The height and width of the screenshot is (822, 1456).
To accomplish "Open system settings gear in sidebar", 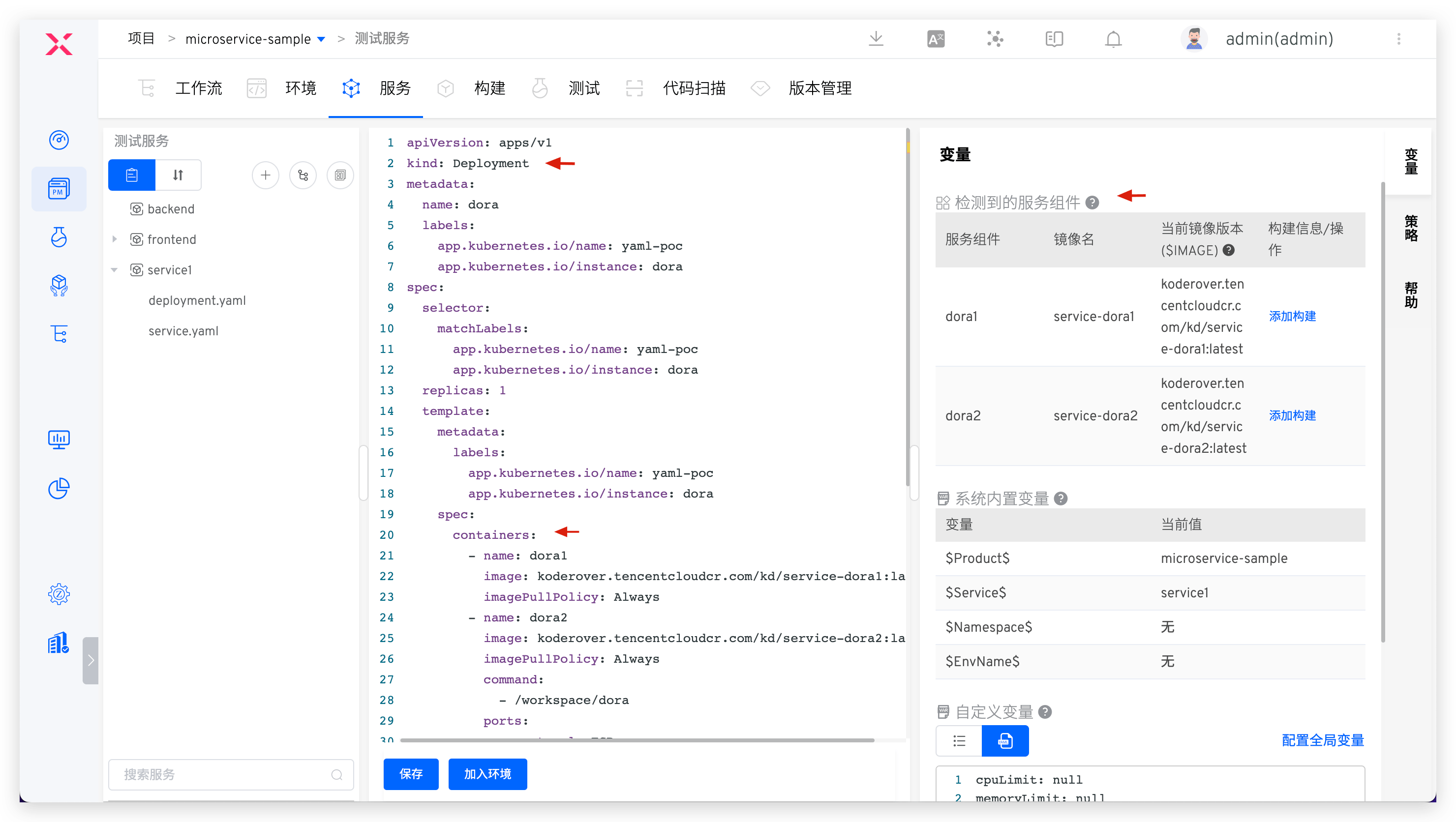I will click(59, 594).
